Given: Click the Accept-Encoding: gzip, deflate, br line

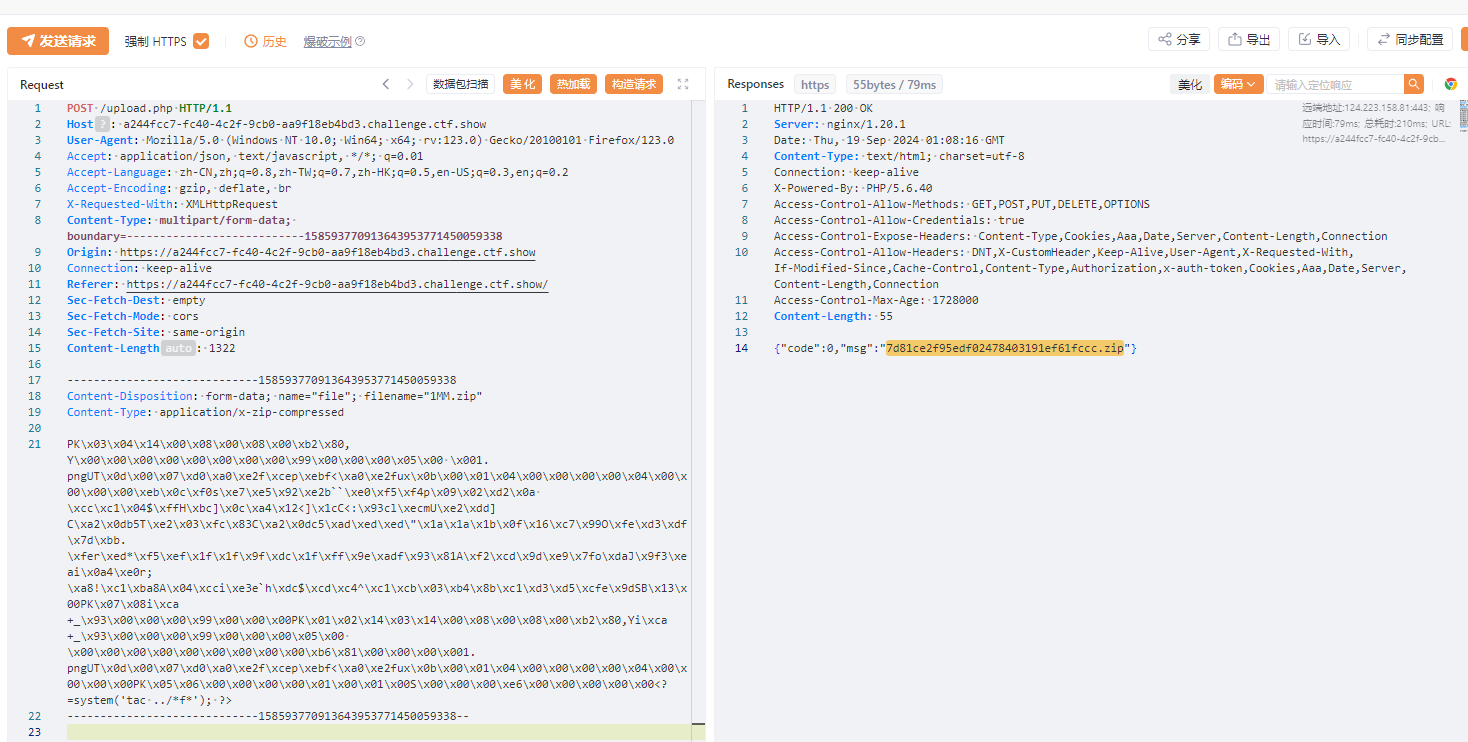Looking at the screenshot, I should click(179, 188).
